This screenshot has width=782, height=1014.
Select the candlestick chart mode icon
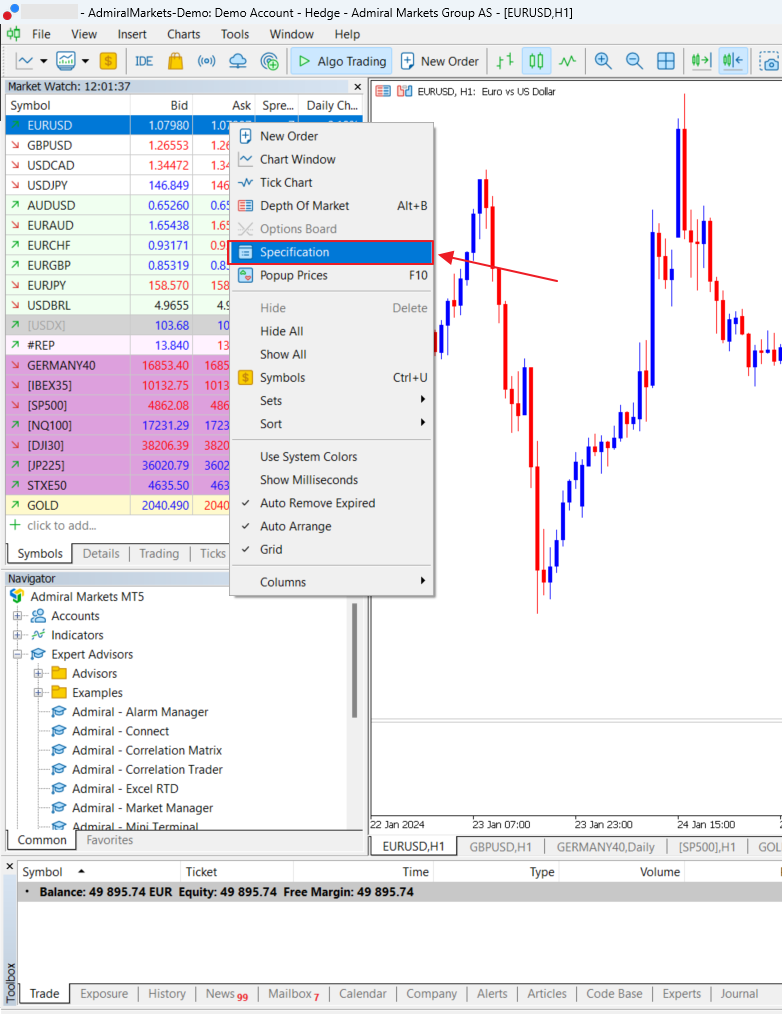click(536, 61)
